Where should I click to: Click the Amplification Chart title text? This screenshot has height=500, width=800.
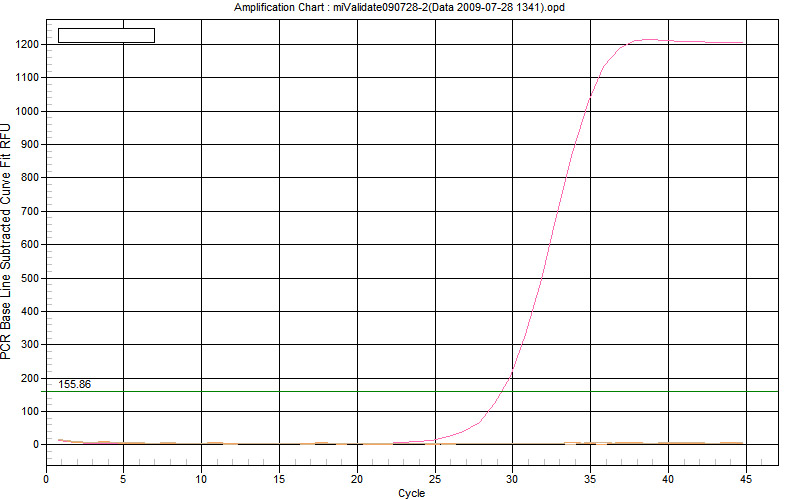click(x=399, y=8)
